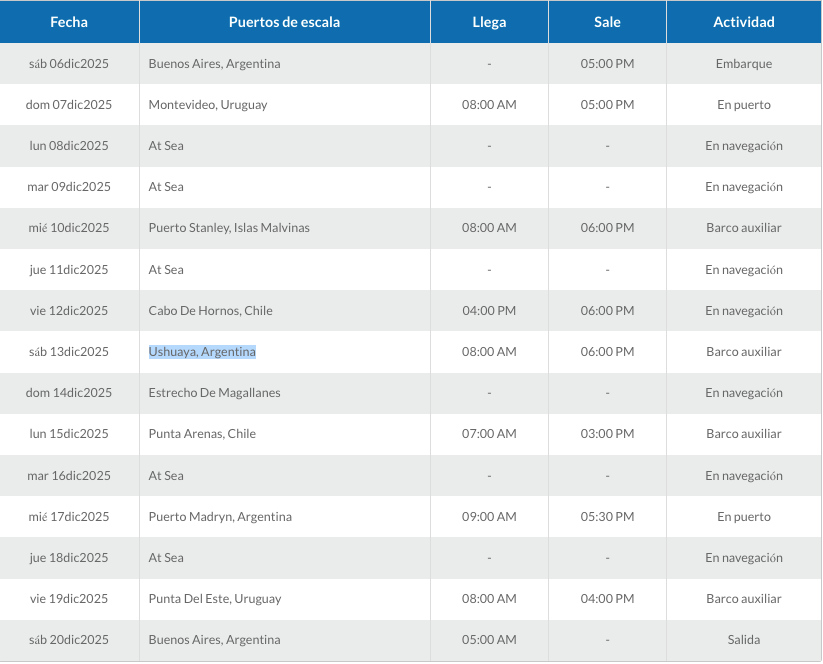Click the Embarque activity cell

coord(743,64)
